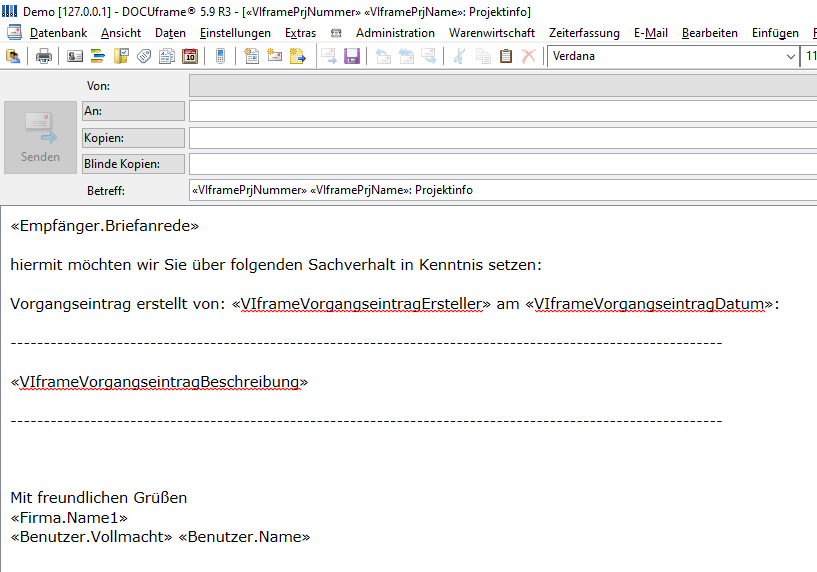
Task: Click the new email envelope star icon
Action: point(275,56)
